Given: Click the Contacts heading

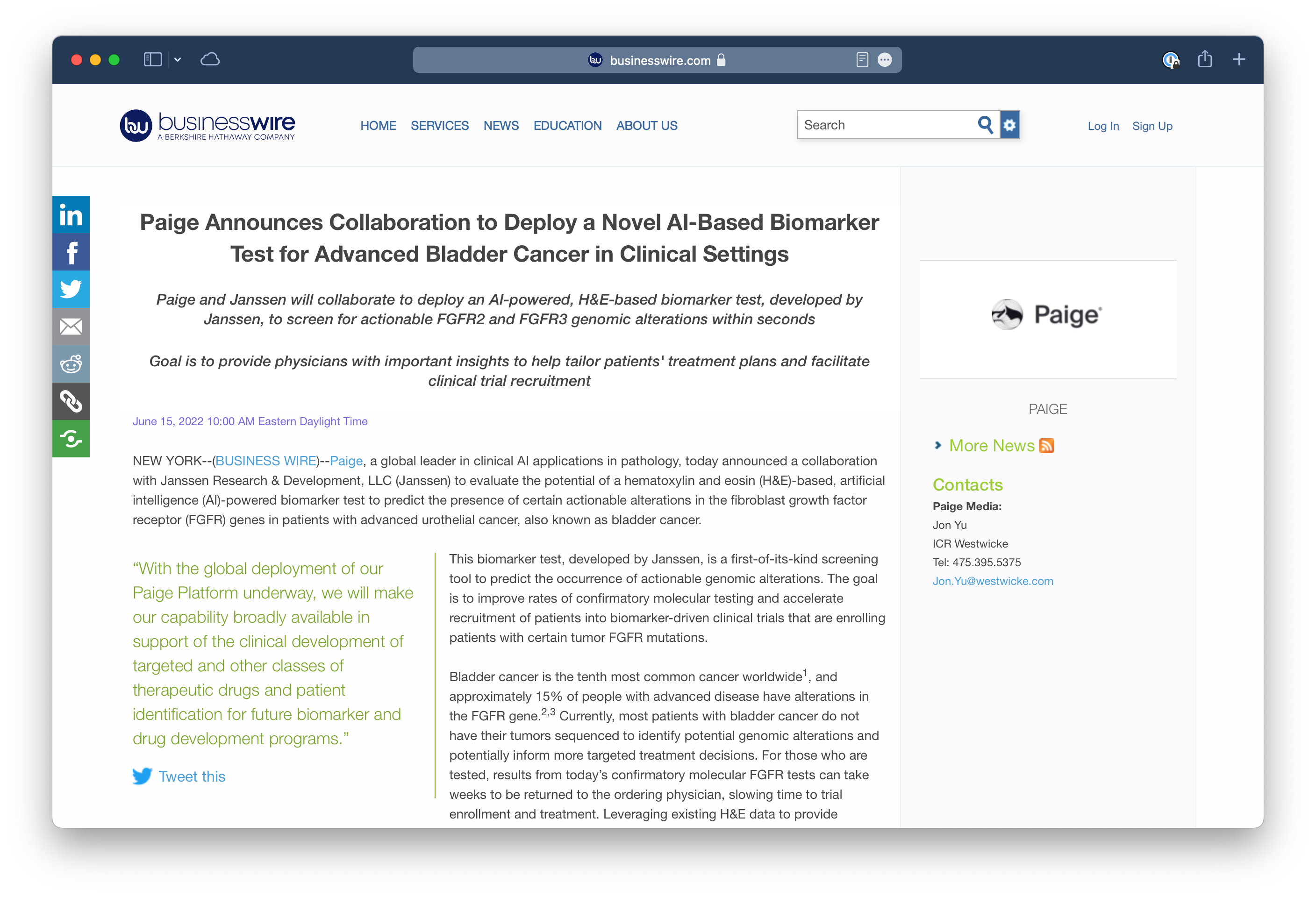Looking at the screenshot, I should click(x=967, y=485).
